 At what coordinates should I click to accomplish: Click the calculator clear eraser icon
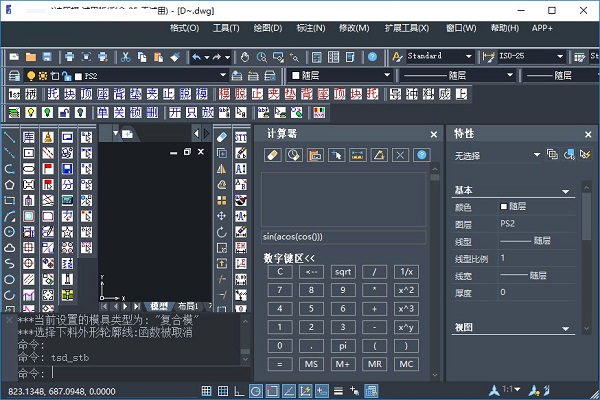click(x=272, y=155)
